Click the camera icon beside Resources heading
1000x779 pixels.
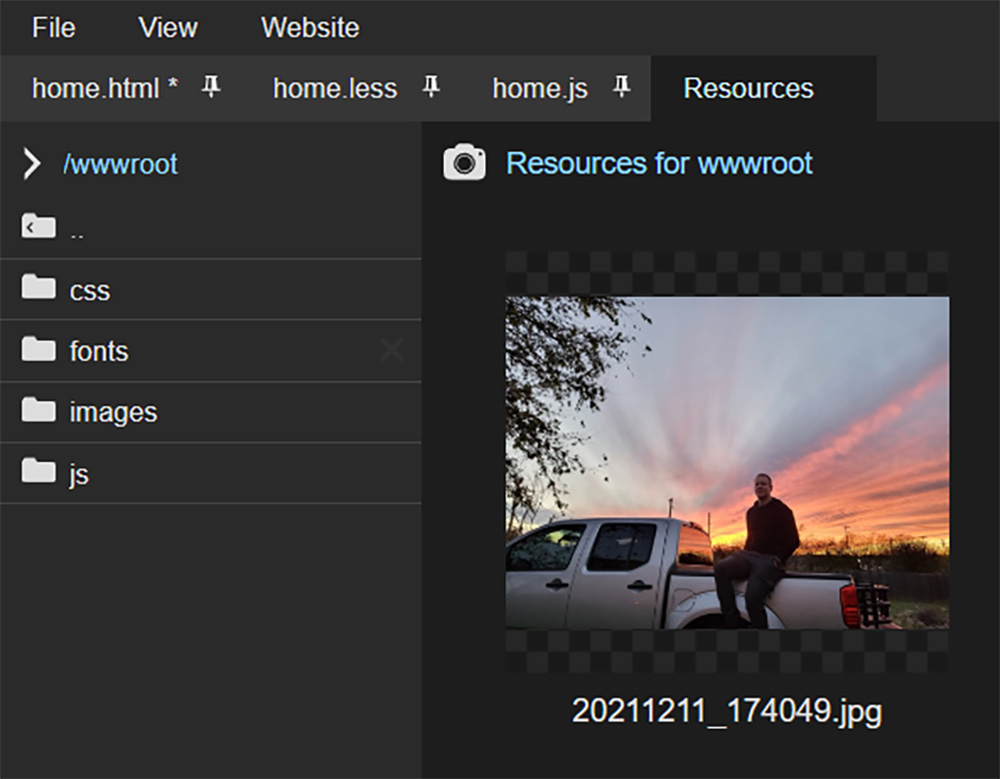click(464, 163)
